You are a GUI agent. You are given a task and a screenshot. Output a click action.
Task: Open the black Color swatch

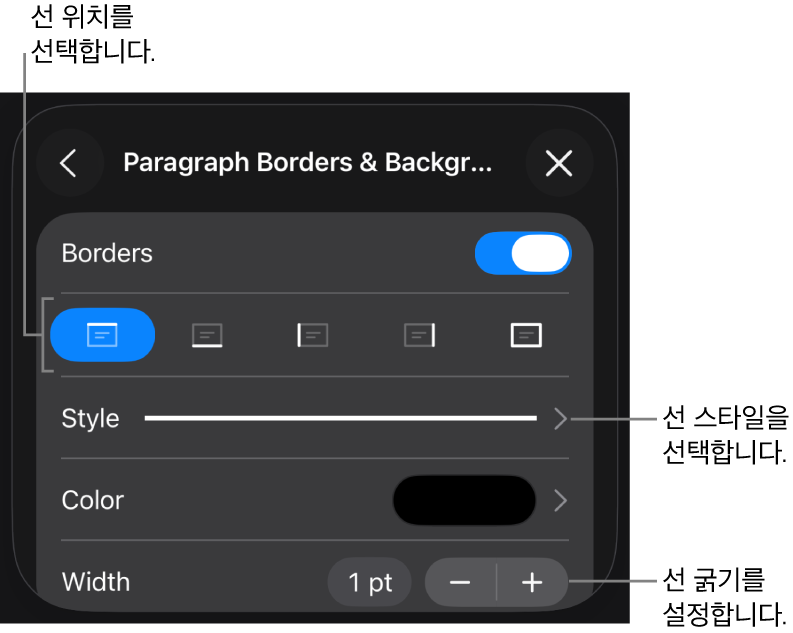pos(464,501)
